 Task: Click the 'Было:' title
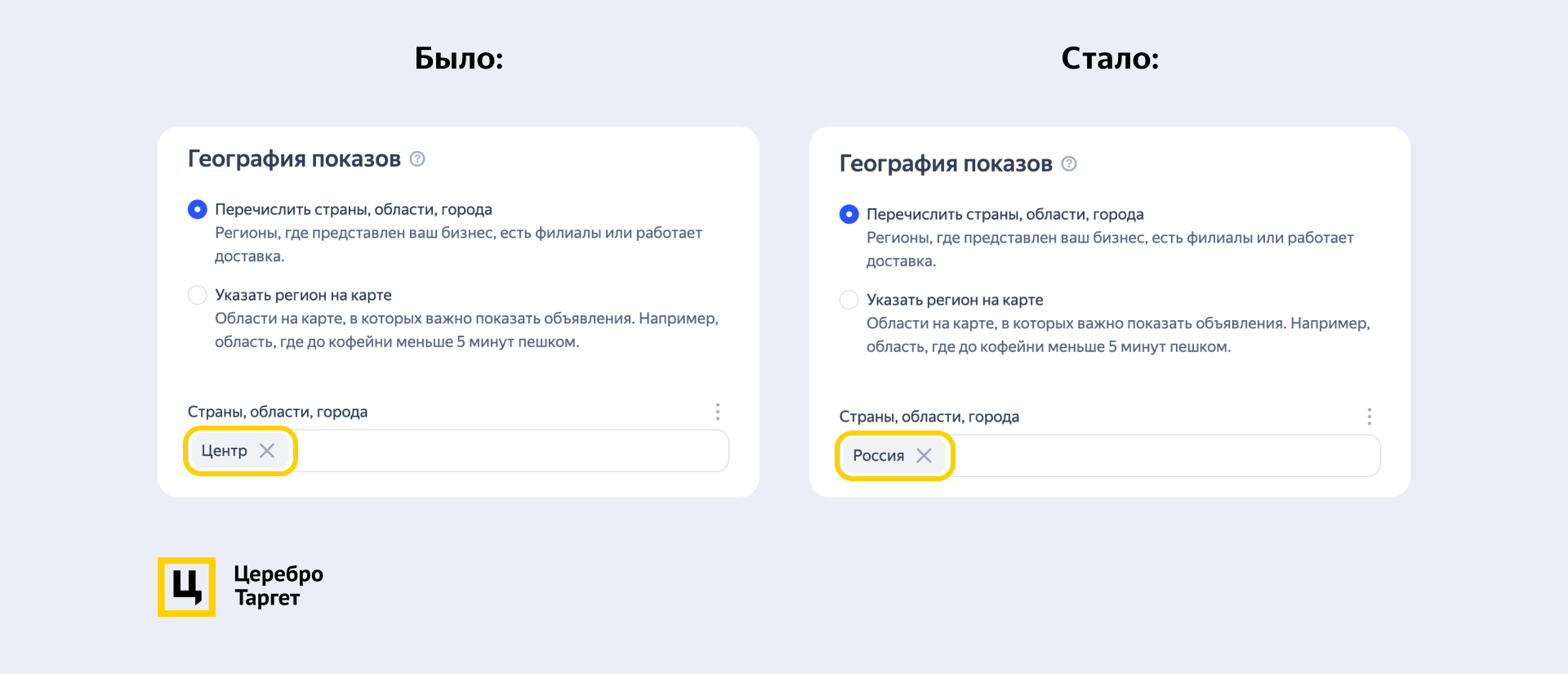pyautogui.click(x=459, y=58)
